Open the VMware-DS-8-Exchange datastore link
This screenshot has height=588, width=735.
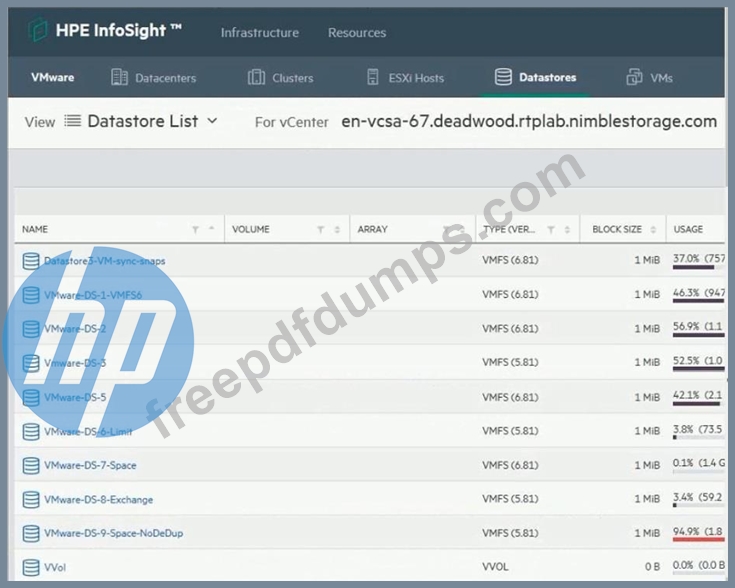pyautogui.click(x=98, y=499)
